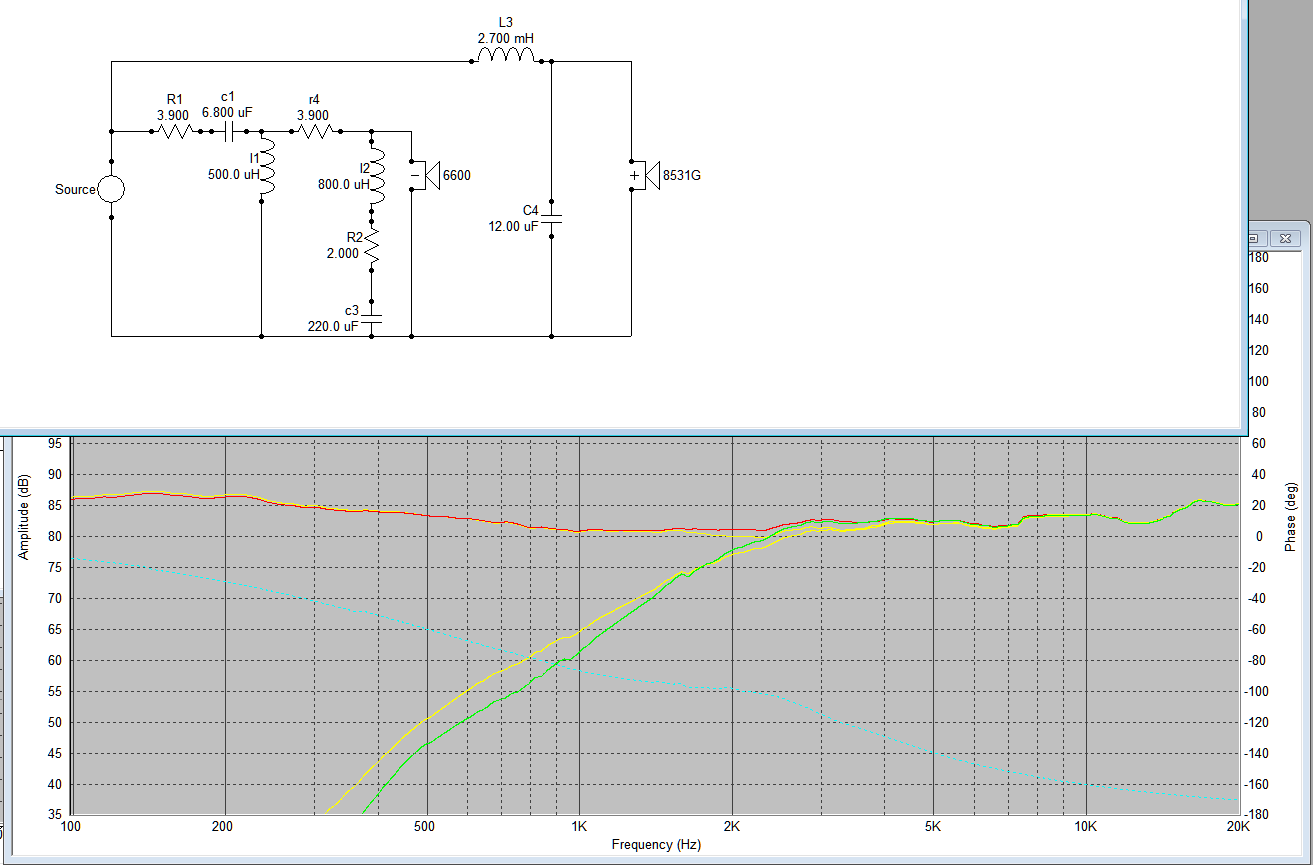Click the 'Frequency (Hz)' axis title
Viewport: 1313px width, 865px height.
pos(656,844)
